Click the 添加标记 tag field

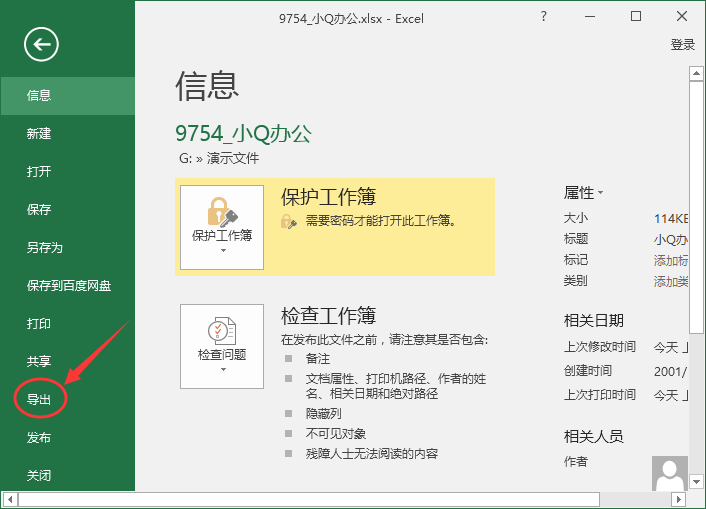pyautogui.click(x=670, y=260)
